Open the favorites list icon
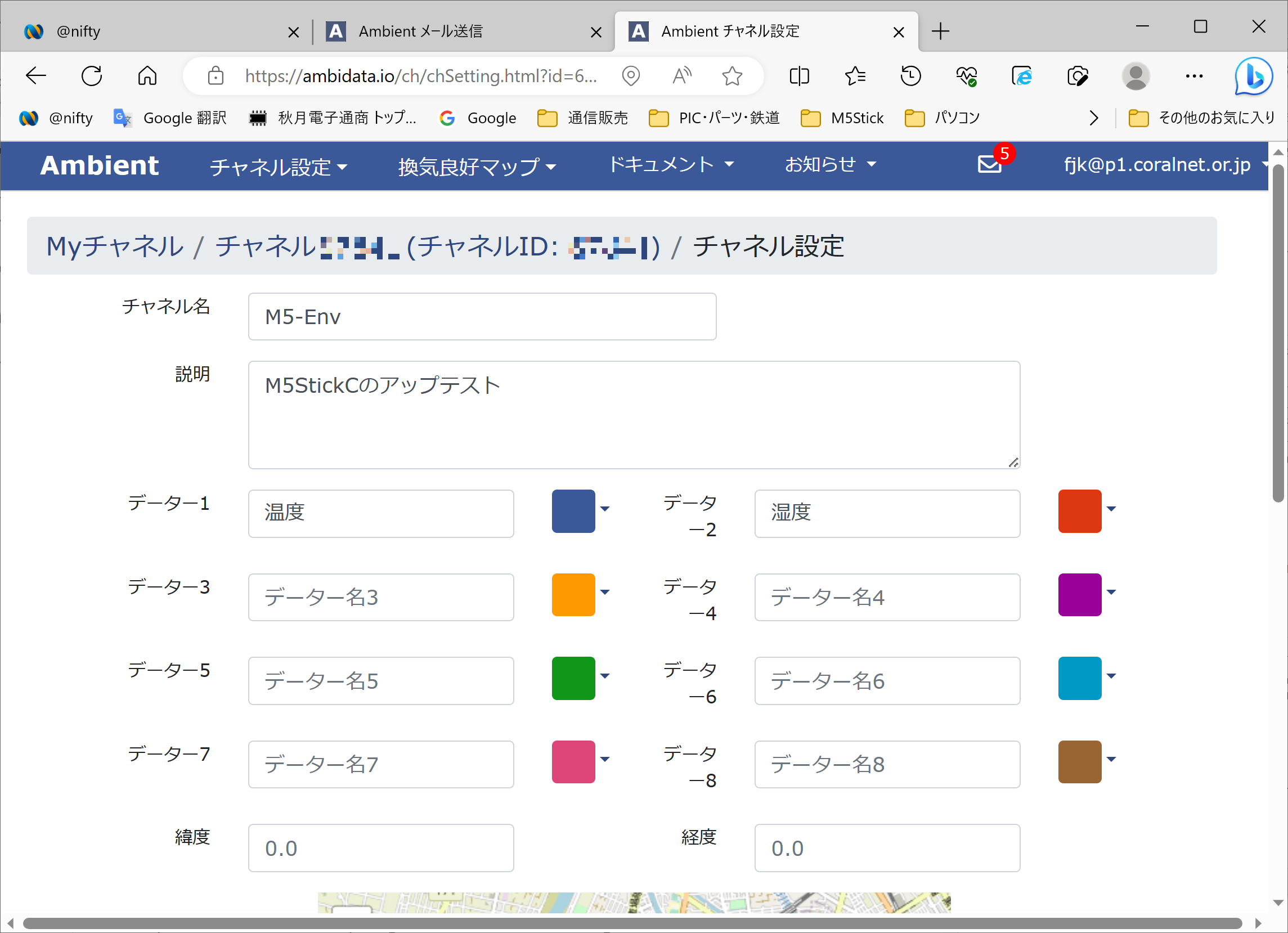The image size is (1288, 933). click(855, 75)
